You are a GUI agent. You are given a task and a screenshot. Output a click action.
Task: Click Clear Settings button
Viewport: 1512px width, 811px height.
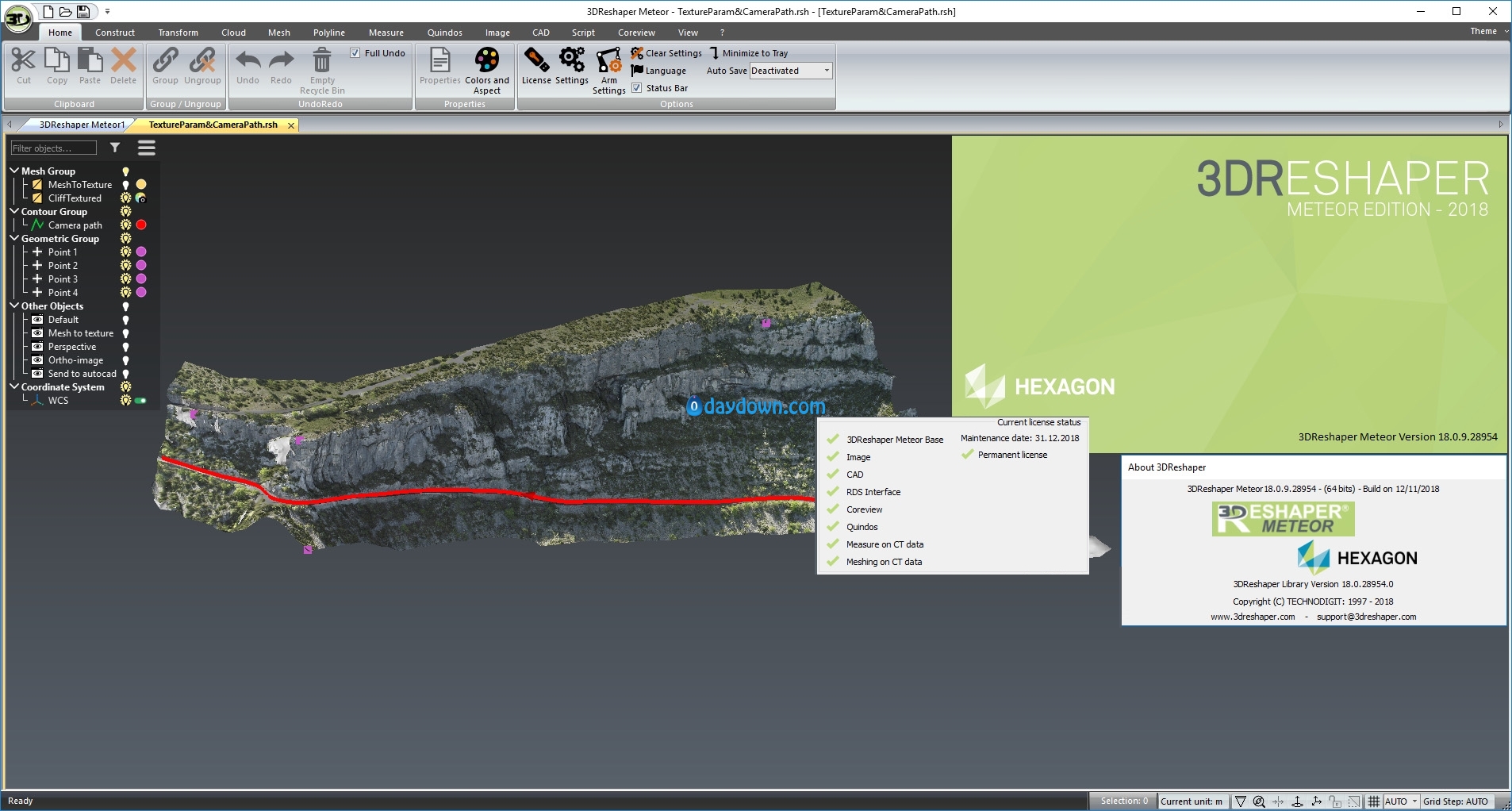pyautogui.click(x=666, y=53)
